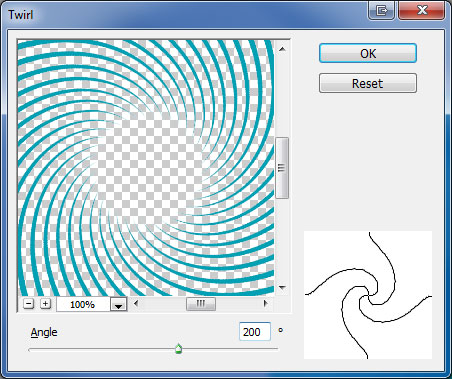Close the Twirl dialog with X

[422, 10]
